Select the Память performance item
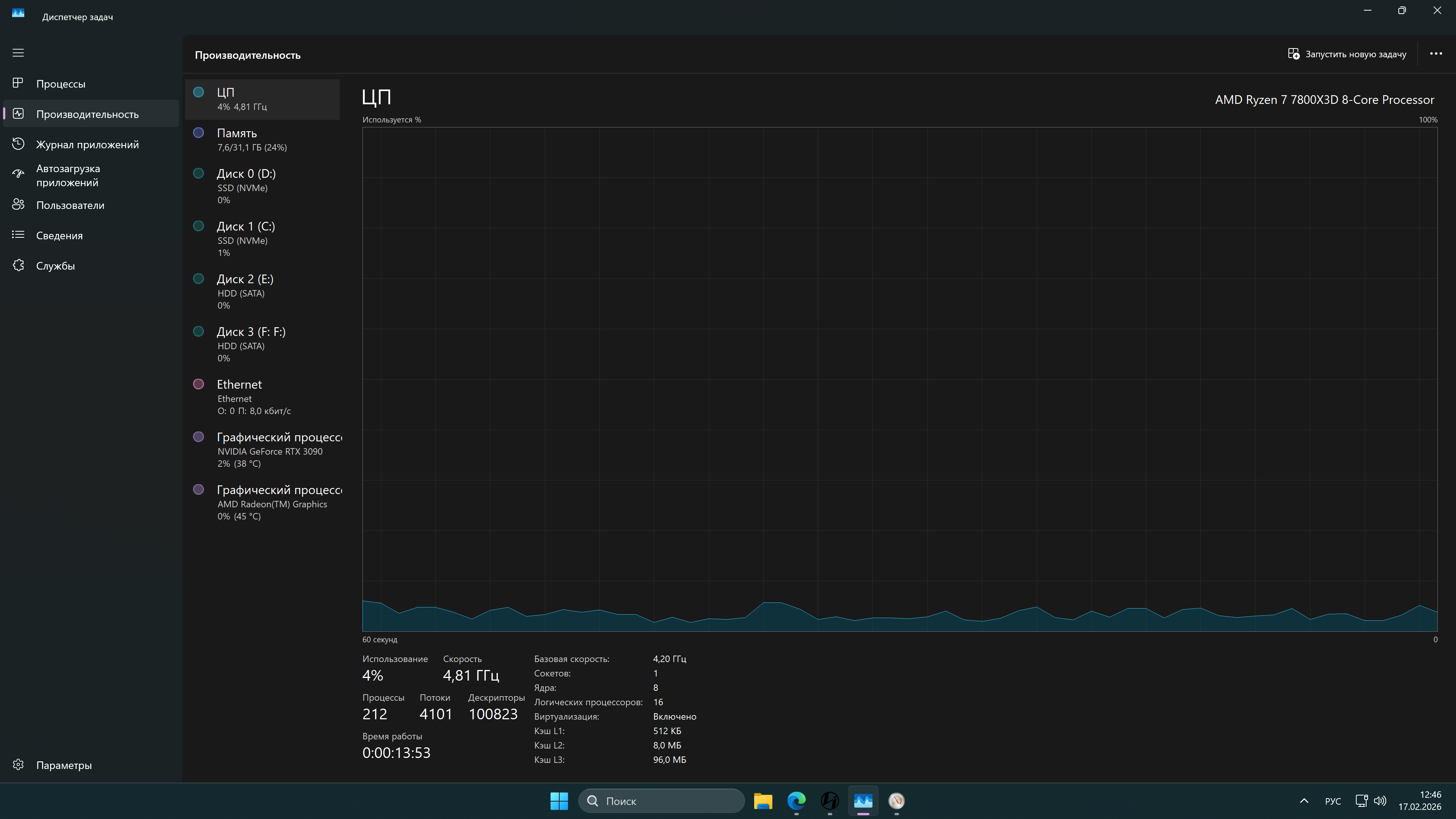 pos(262,140)
